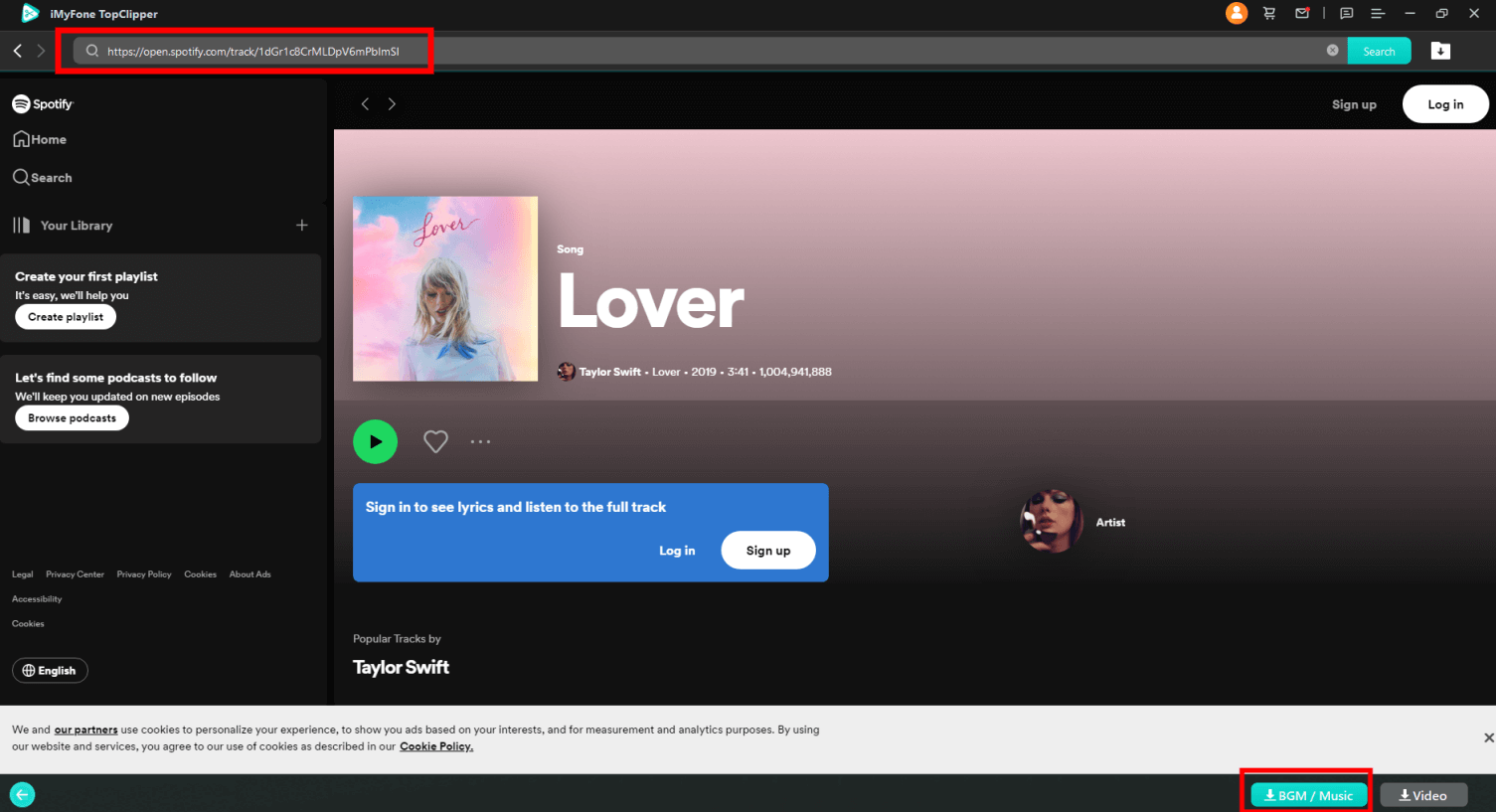Open the Taylor Swift artist link under title

click(x=610, y=372)
